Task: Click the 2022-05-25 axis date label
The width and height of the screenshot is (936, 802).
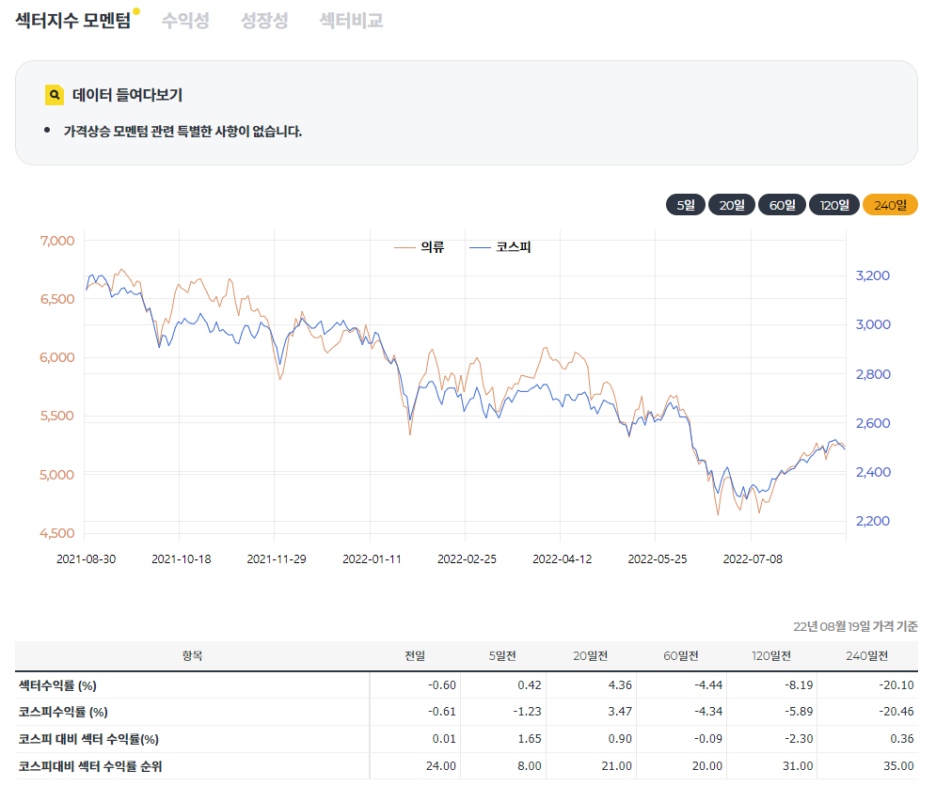Action: click(x=657, y=559)
